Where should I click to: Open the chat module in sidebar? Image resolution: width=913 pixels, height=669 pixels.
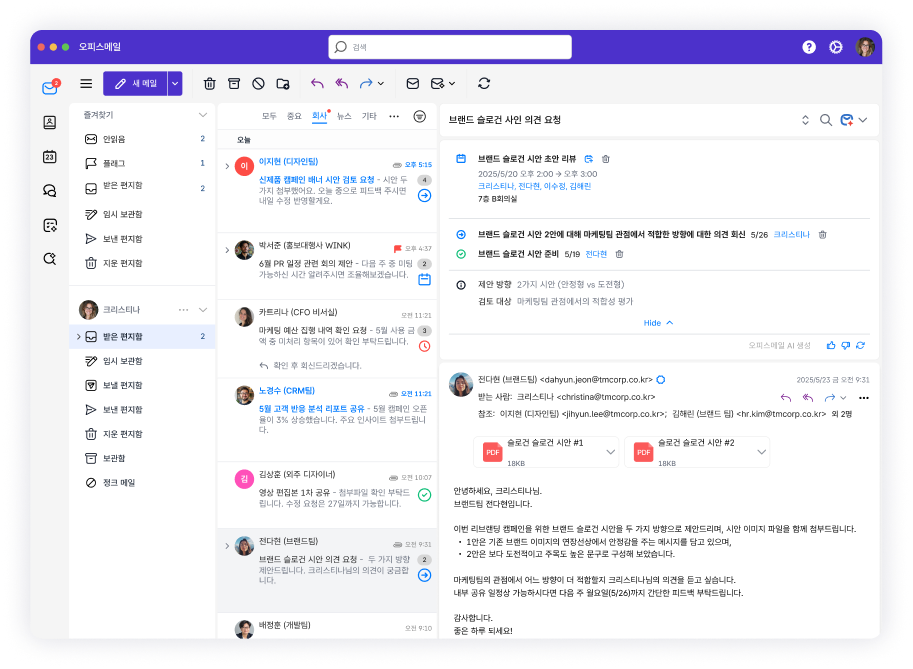(x=49, y=190)
